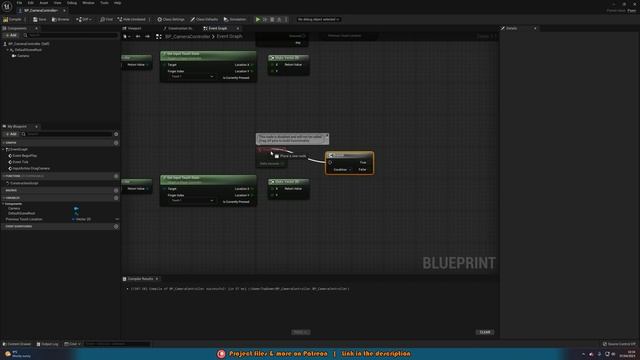The image size is (640, 360).
Task: Start the Simulation
Action: point(235,19)
